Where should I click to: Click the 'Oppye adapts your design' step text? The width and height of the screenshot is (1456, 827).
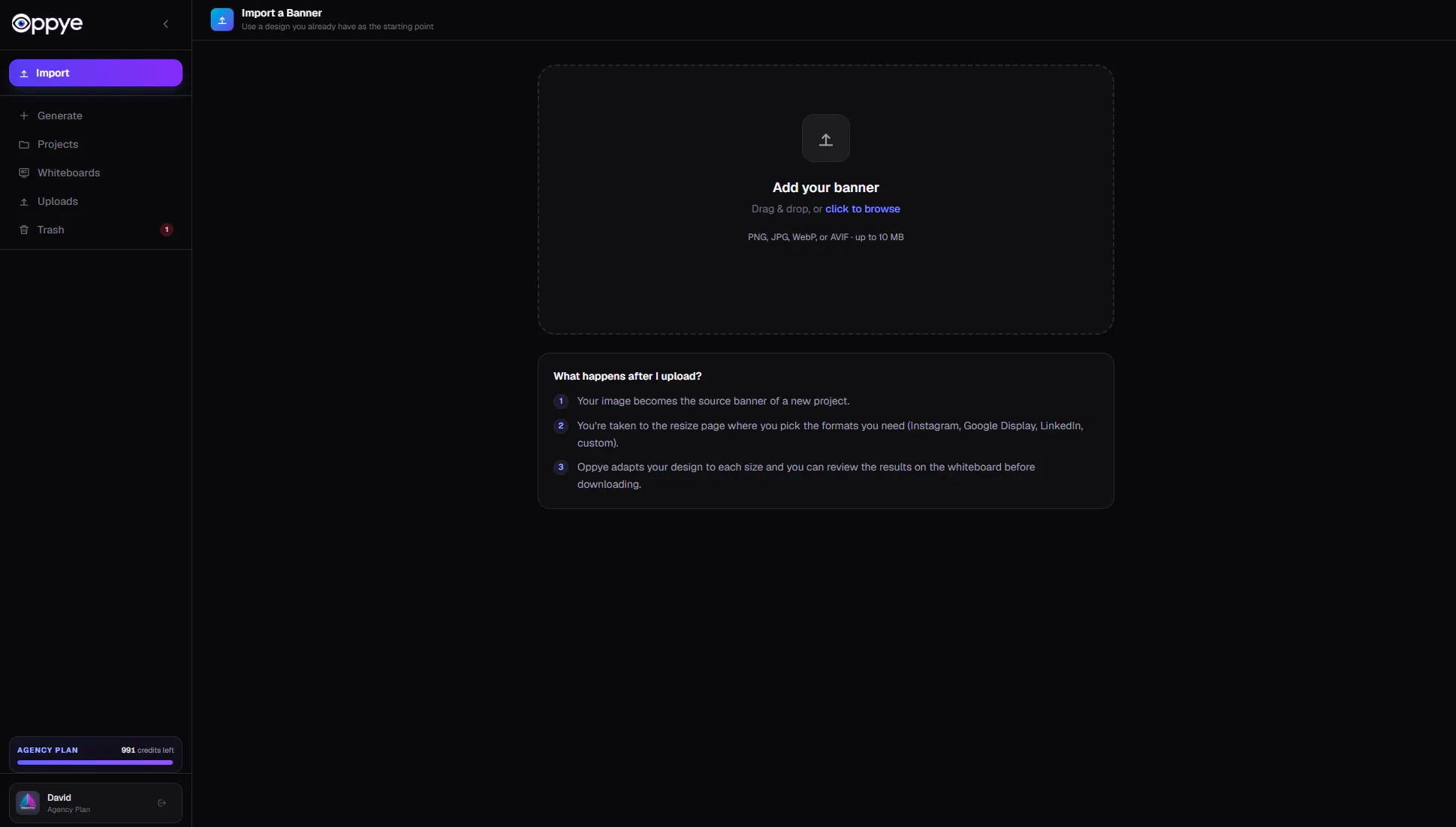(x=806, y=476)
